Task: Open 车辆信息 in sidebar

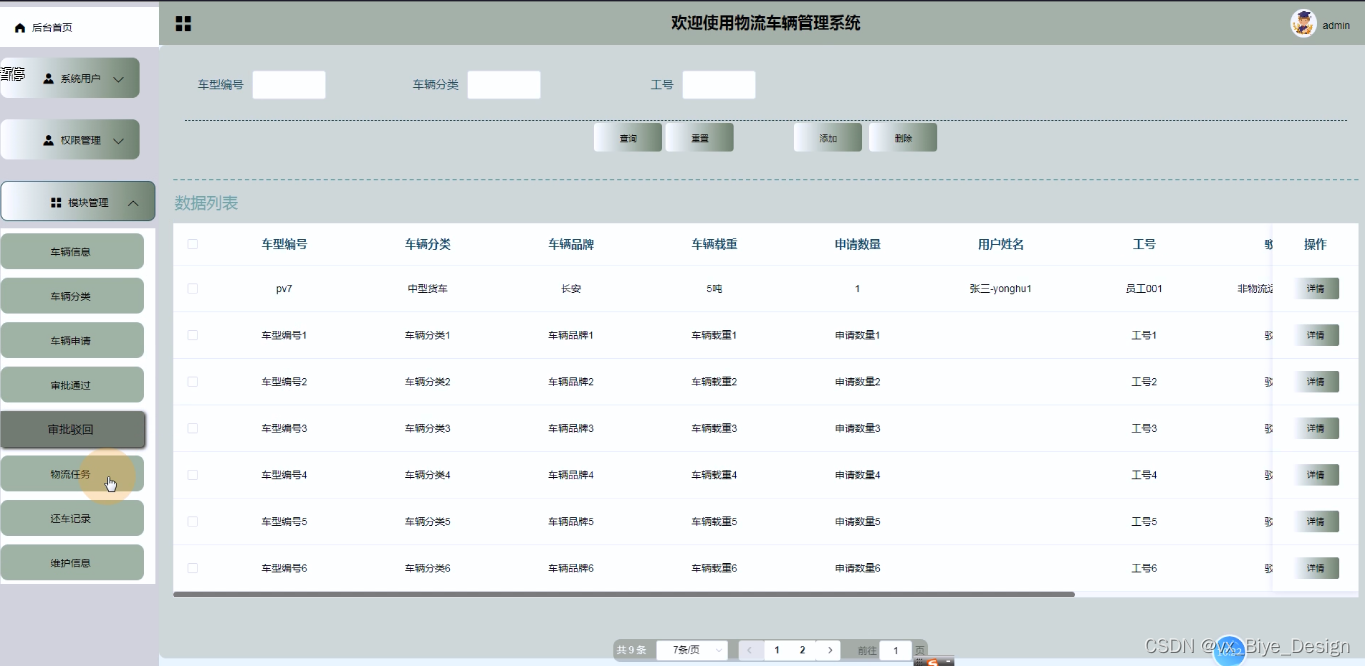Action: point(72,252)
